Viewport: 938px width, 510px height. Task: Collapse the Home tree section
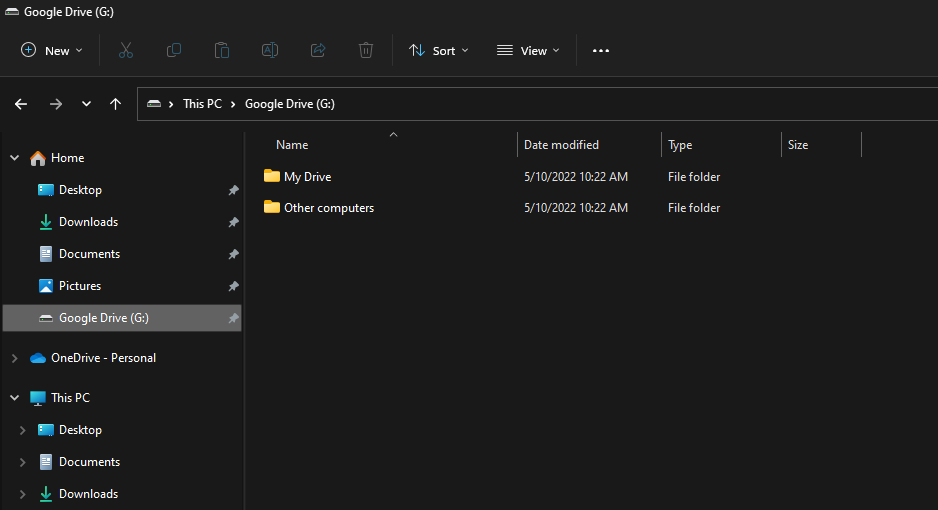coord(15,158)
